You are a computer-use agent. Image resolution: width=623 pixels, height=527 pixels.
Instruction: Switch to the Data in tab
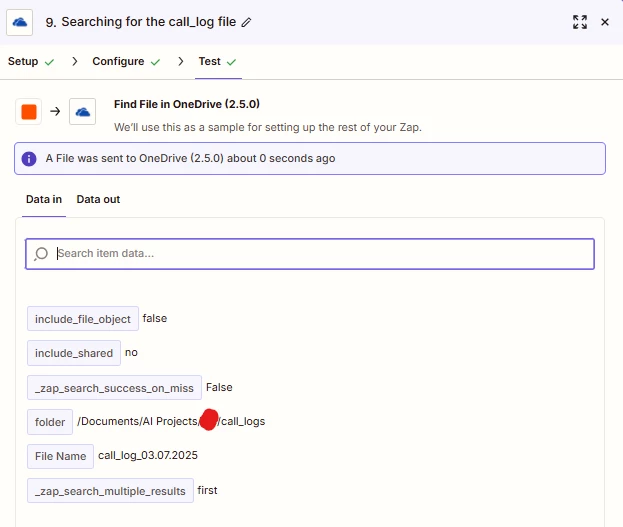point(44,199)
